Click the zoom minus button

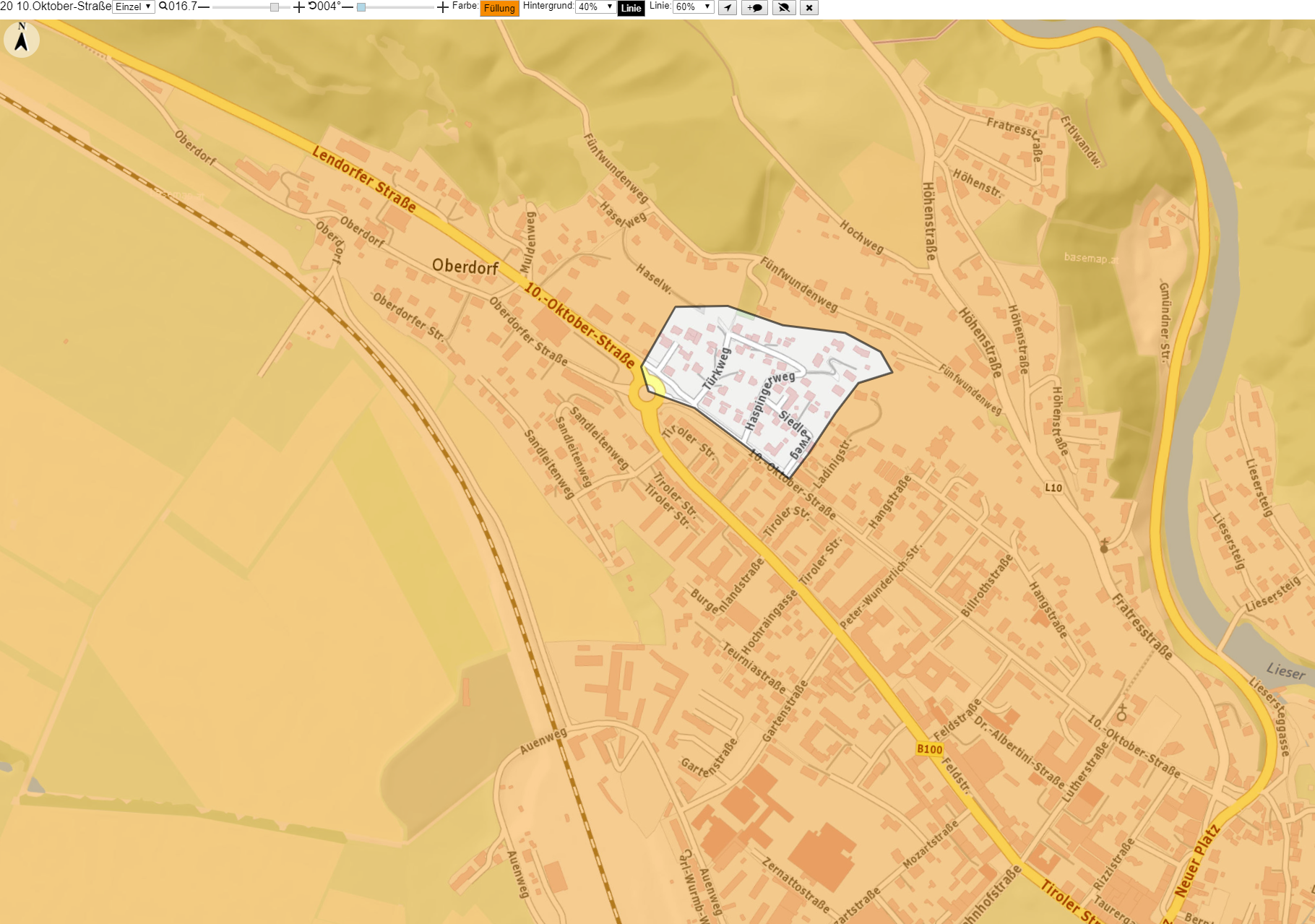tap(204, 7)
